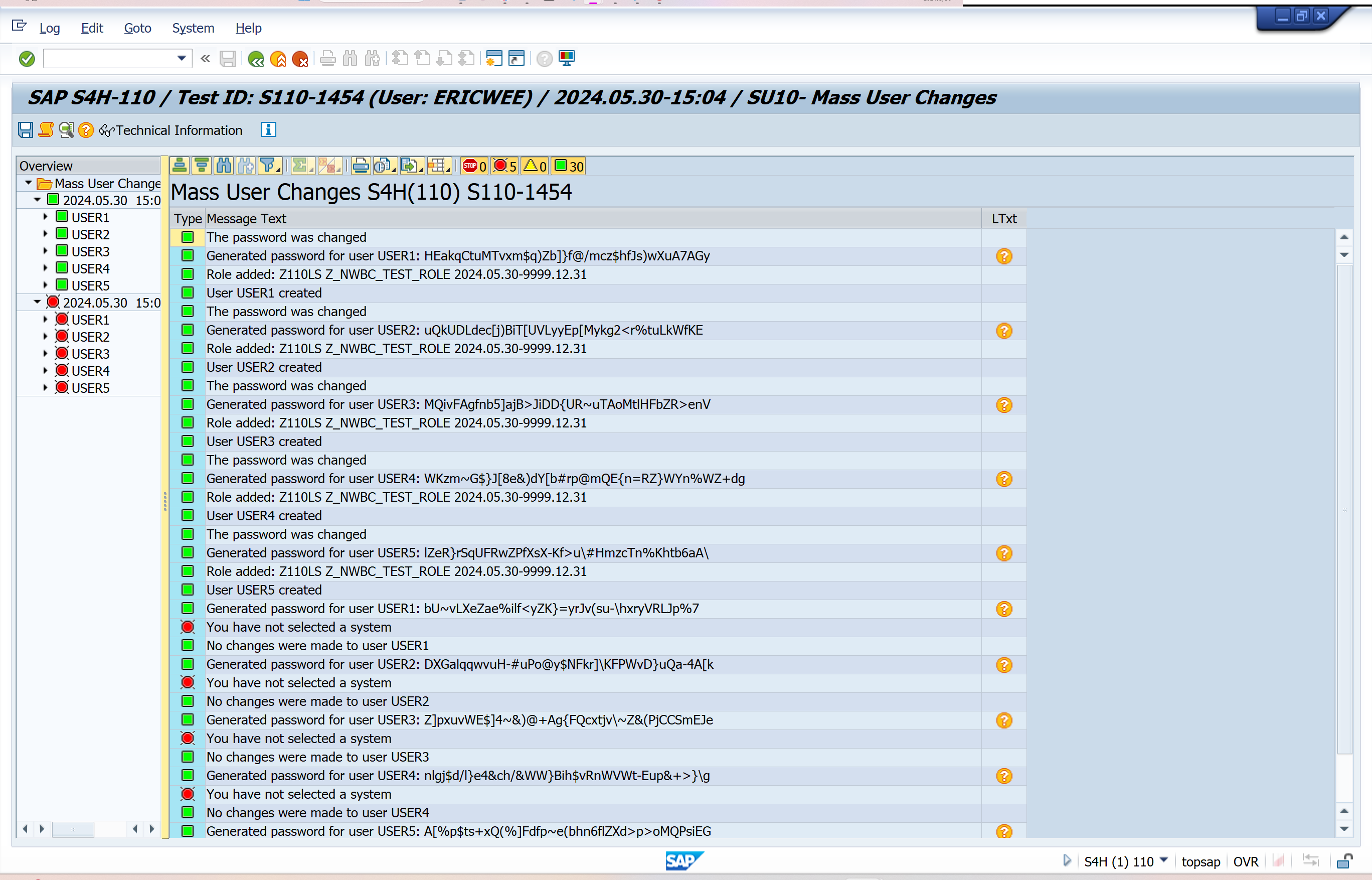This screenshot has width=1372, height=880.
Task: Click the ALV Sort Ascending icon
Action: click(180, 166)
